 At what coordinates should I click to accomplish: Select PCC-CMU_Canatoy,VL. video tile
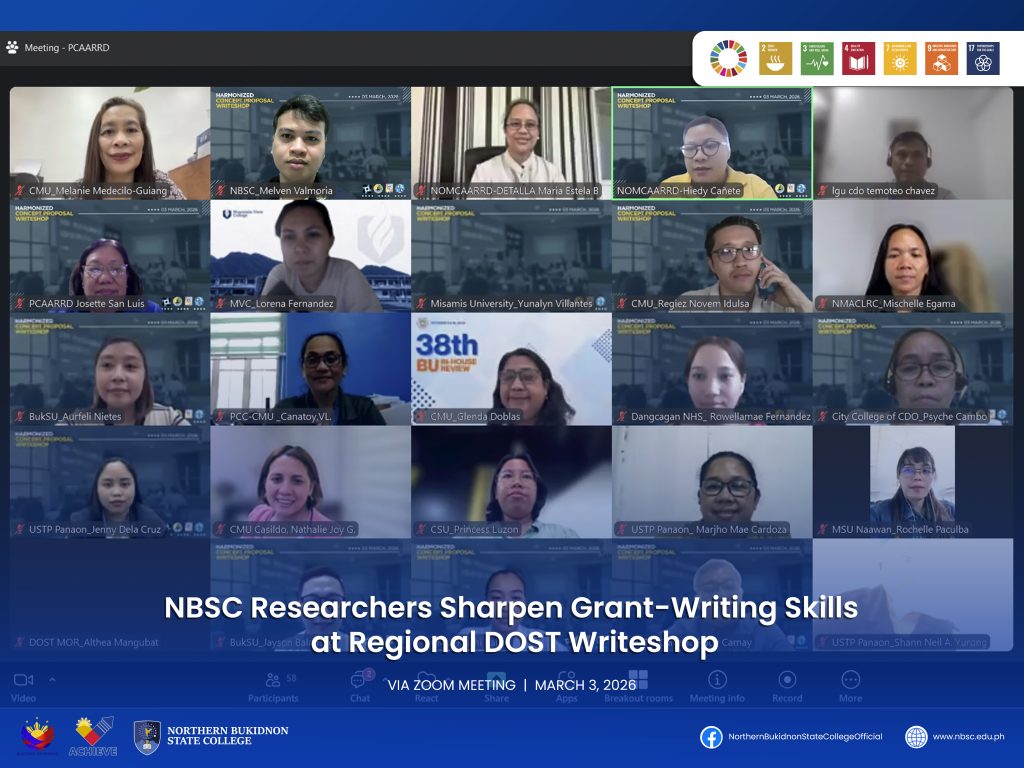[x=310, y=369]
